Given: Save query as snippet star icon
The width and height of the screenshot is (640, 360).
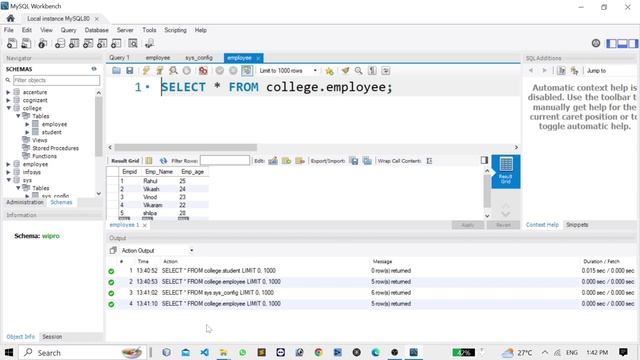Looking at the screenshot, I should point(329,71).
